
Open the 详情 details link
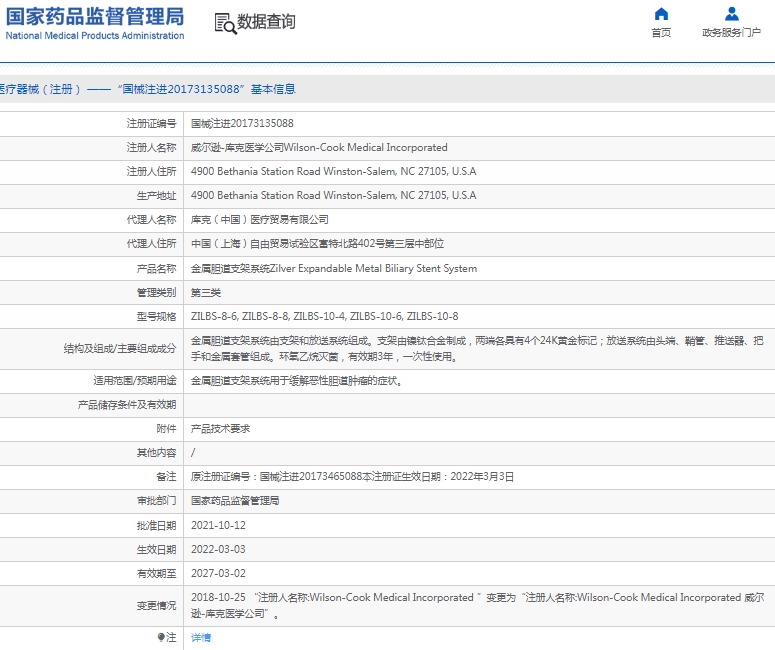coord(201,637)
